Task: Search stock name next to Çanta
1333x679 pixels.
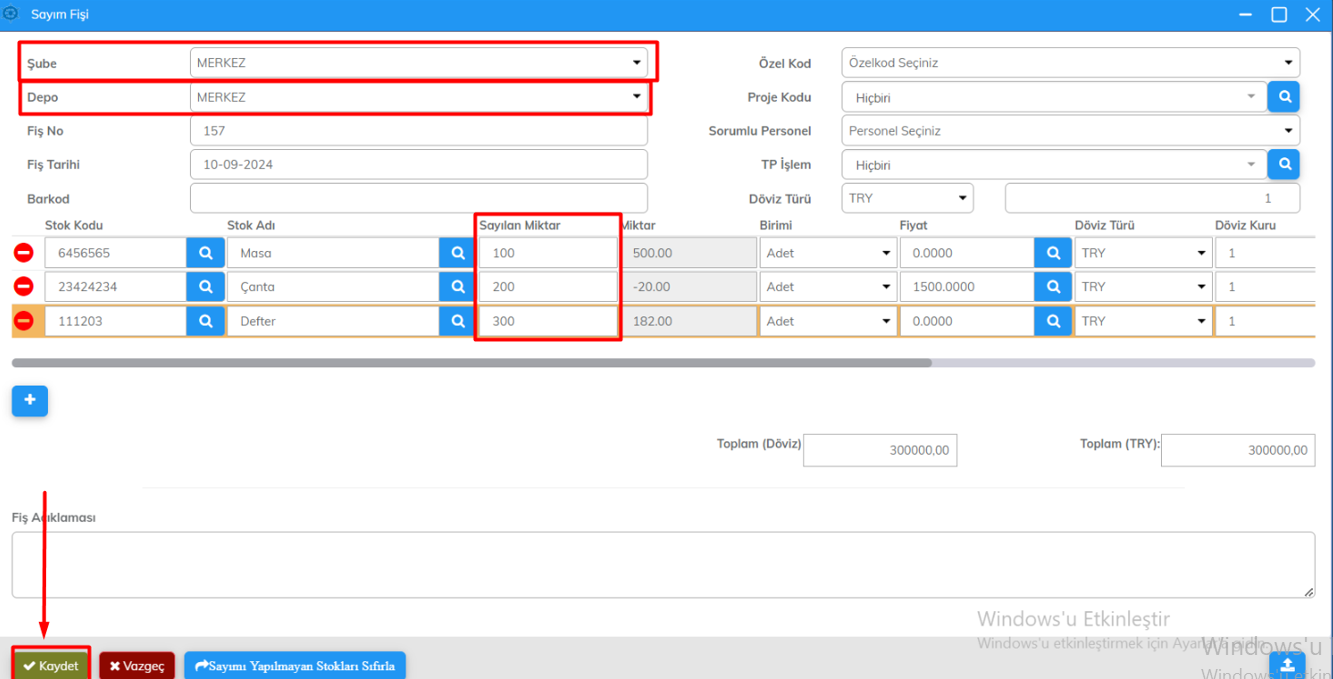Action: 457,287
